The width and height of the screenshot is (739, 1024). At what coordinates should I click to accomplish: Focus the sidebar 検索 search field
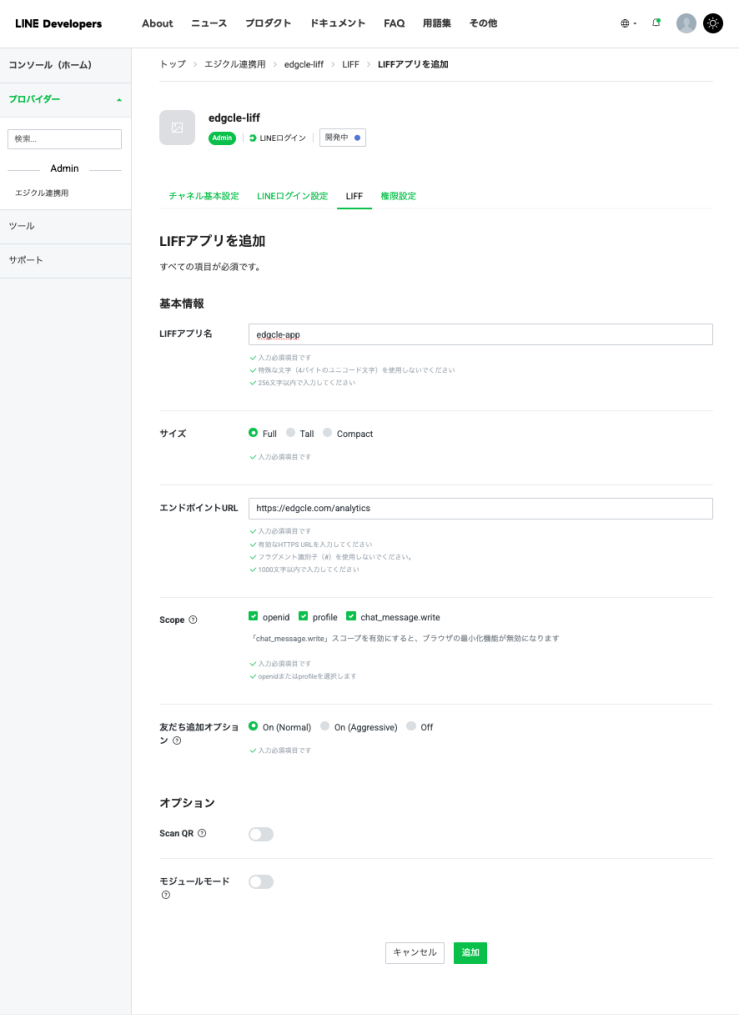coord(65,139)
